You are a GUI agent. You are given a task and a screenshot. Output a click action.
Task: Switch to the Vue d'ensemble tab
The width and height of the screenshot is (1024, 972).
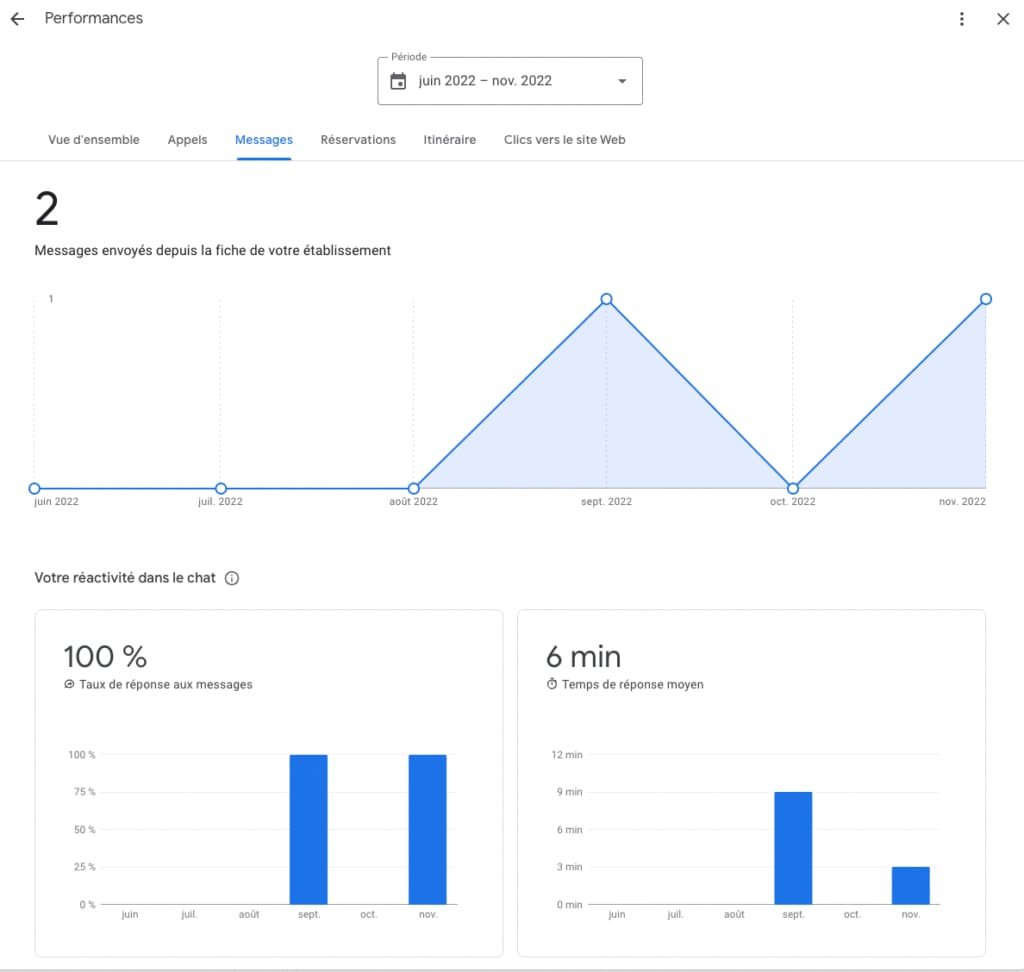pos(93,140)
